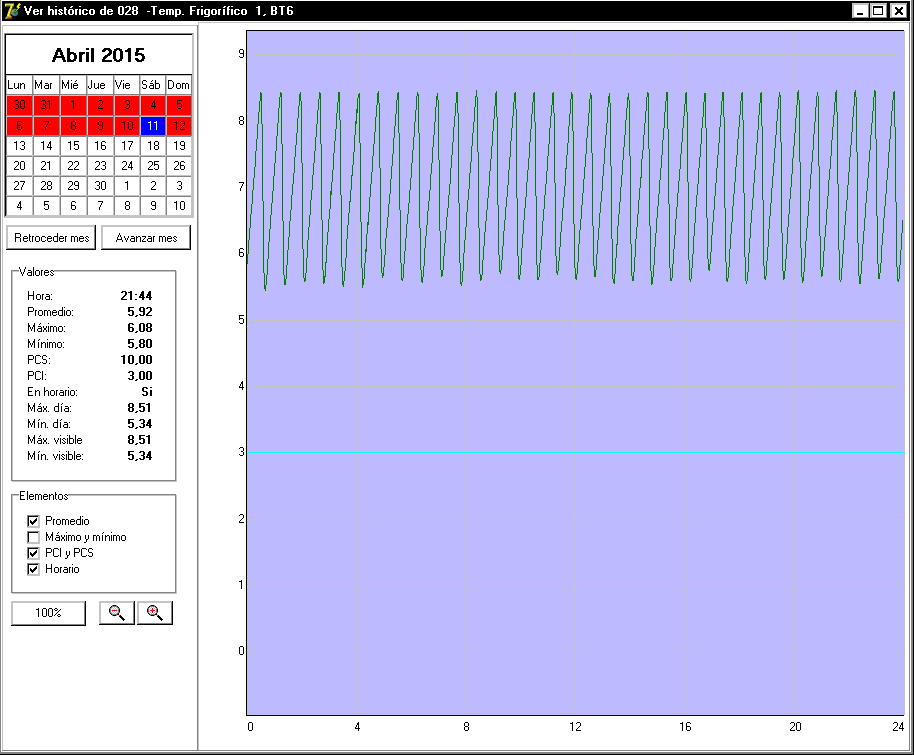Uncheck the PCI y PCS checkbox

(33, 553)
